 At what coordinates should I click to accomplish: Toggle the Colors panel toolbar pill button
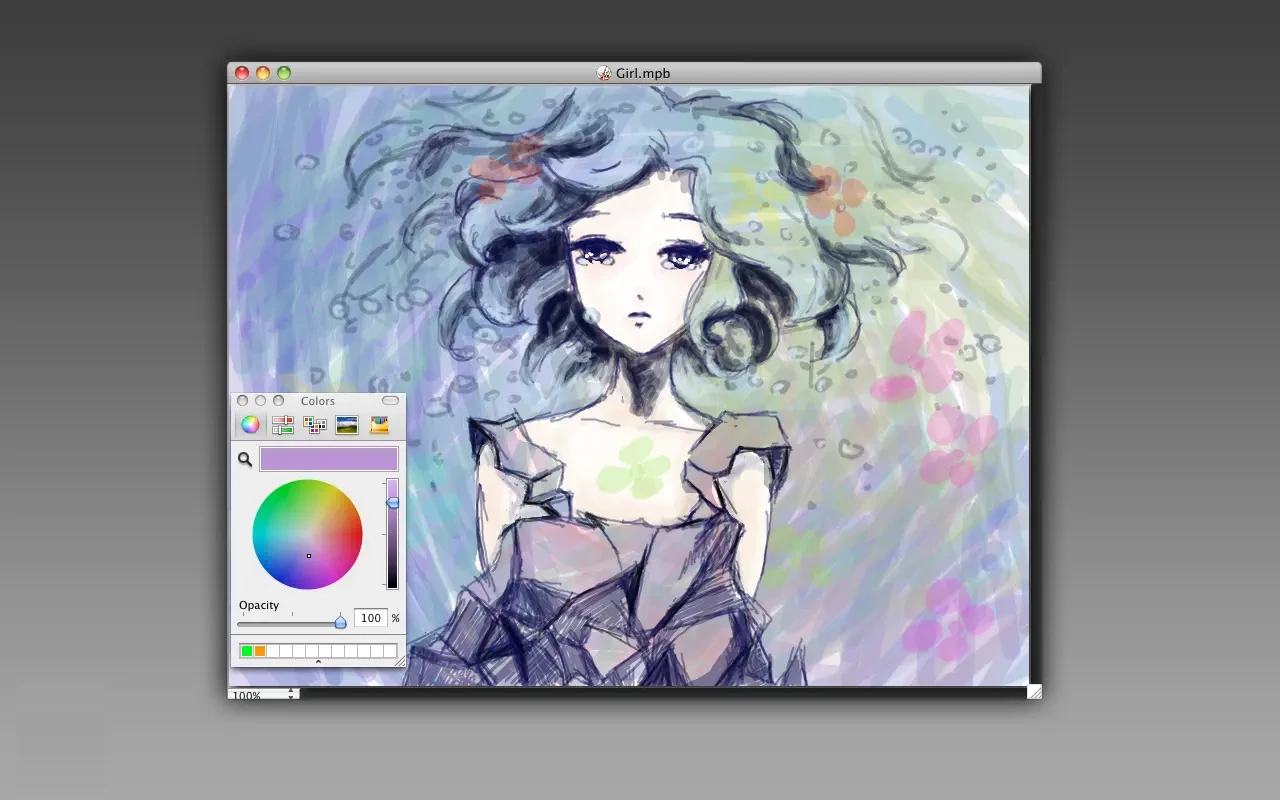[390, 401]
